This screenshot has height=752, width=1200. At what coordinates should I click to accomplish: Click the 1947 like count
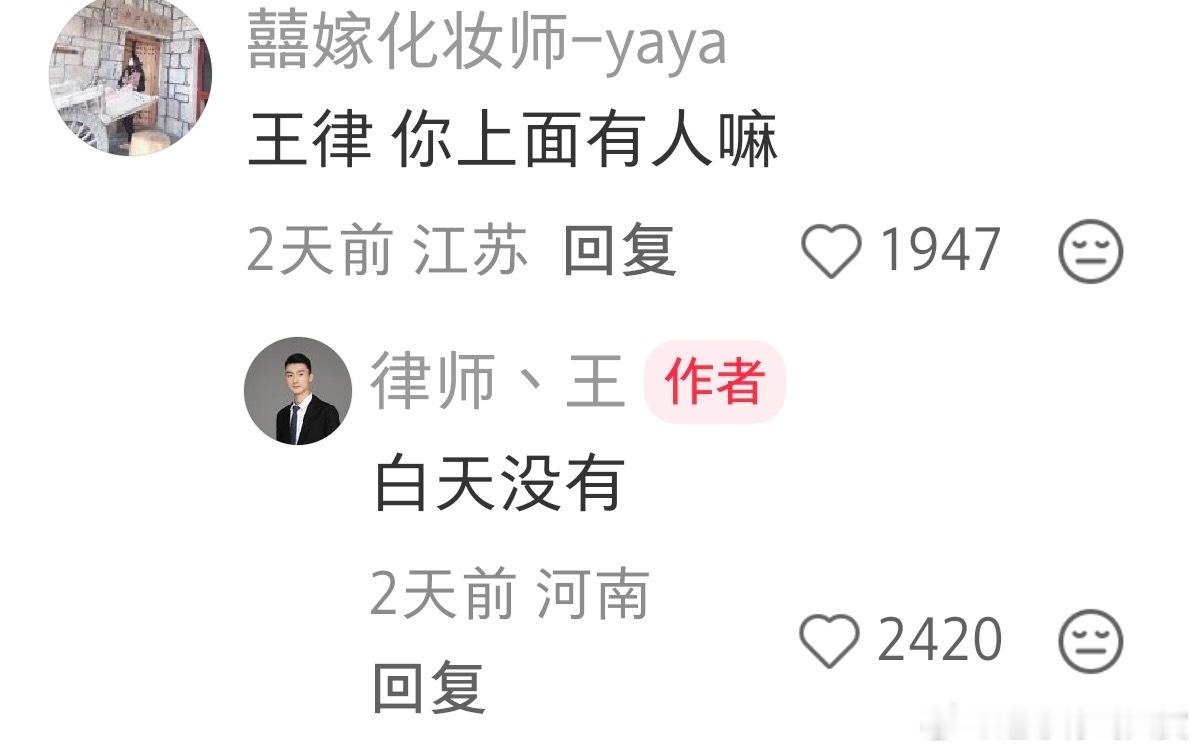pos(940,250)
